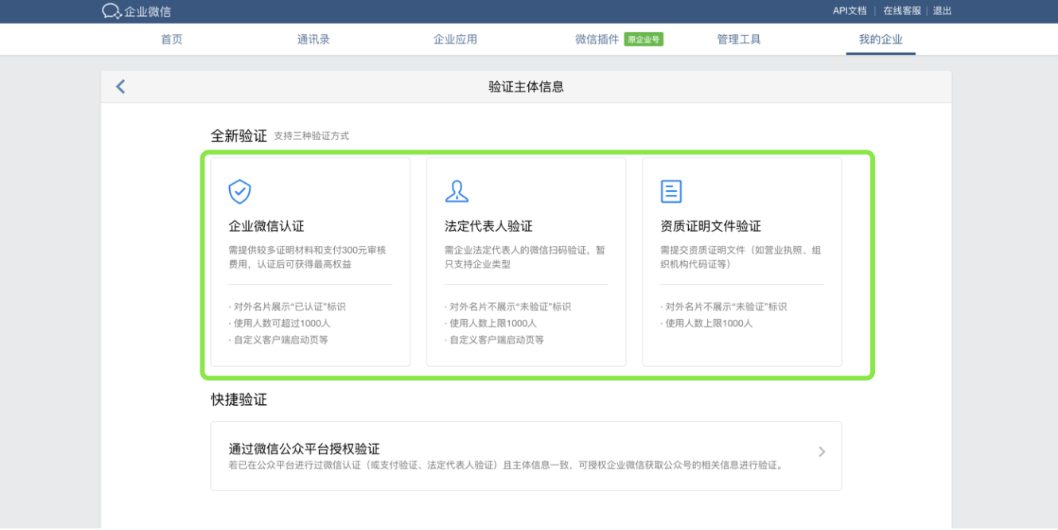Select the 微信插件 tab
This screenshot has height=530, width=1058.
coord(596,39)
